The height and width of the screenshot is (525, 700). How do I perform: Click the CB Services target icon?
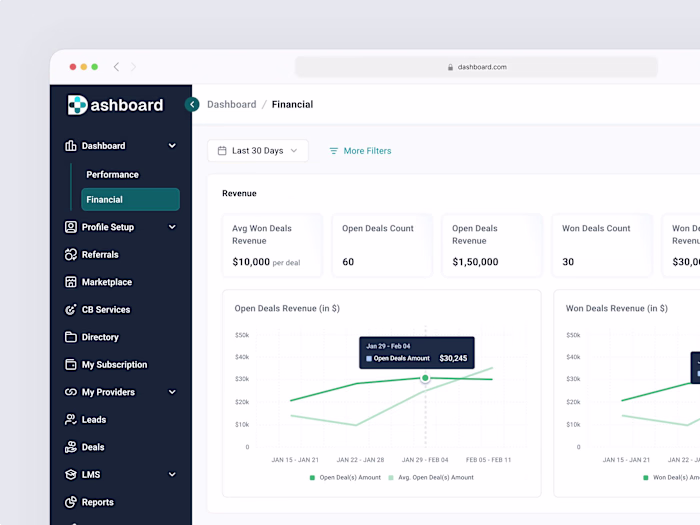[71, 309]
